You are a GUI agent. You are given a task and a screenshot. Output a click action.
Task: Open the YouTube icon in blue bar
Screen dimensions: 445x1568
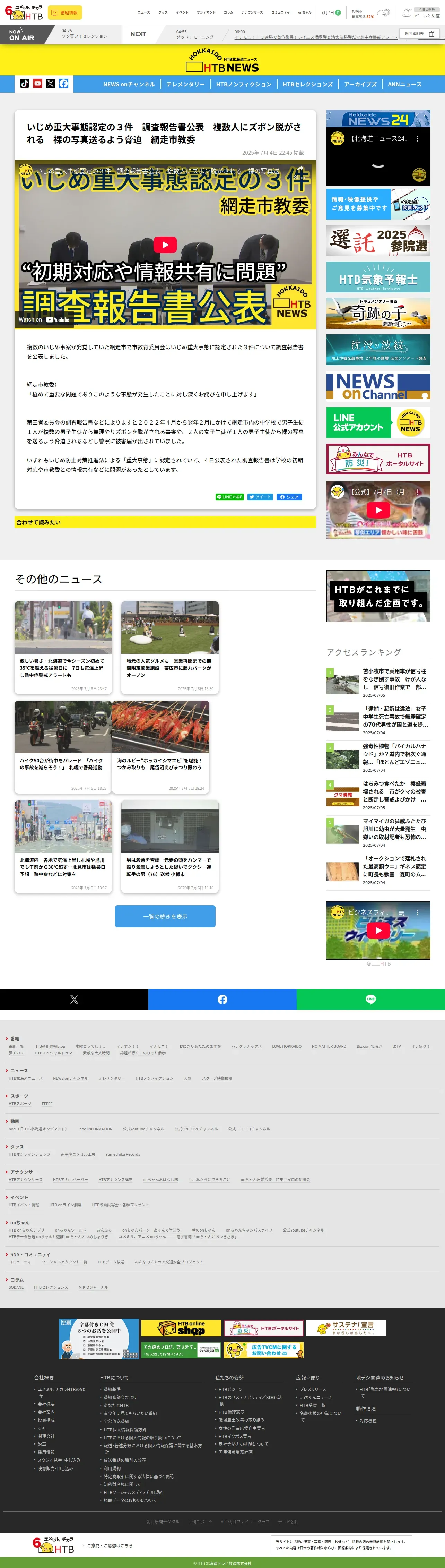coord(38,83)
